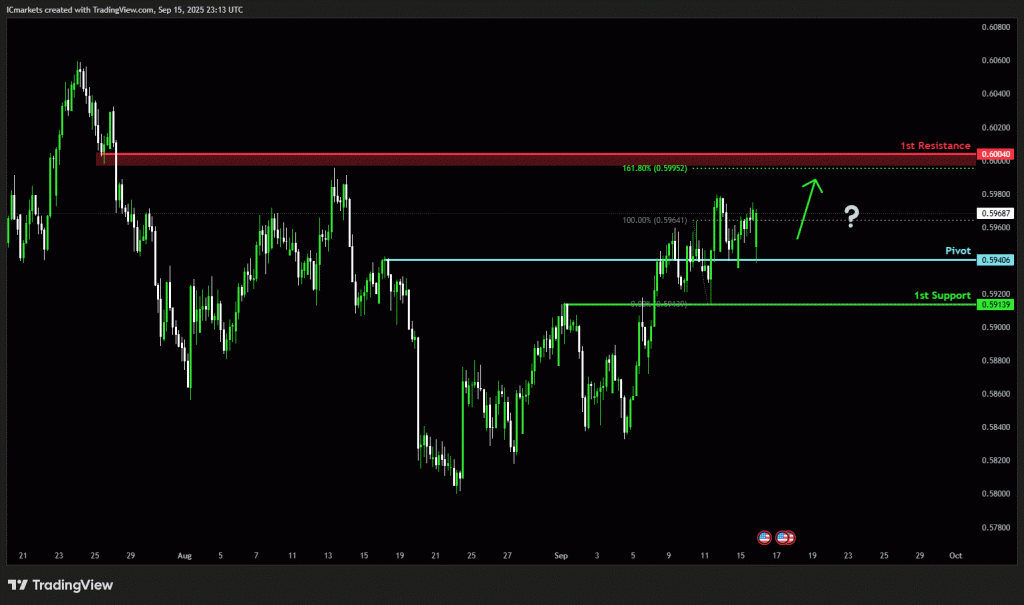The image size is (1024, 605).
Task: Click date '7' on the time axis
Action: pos(256,556)
